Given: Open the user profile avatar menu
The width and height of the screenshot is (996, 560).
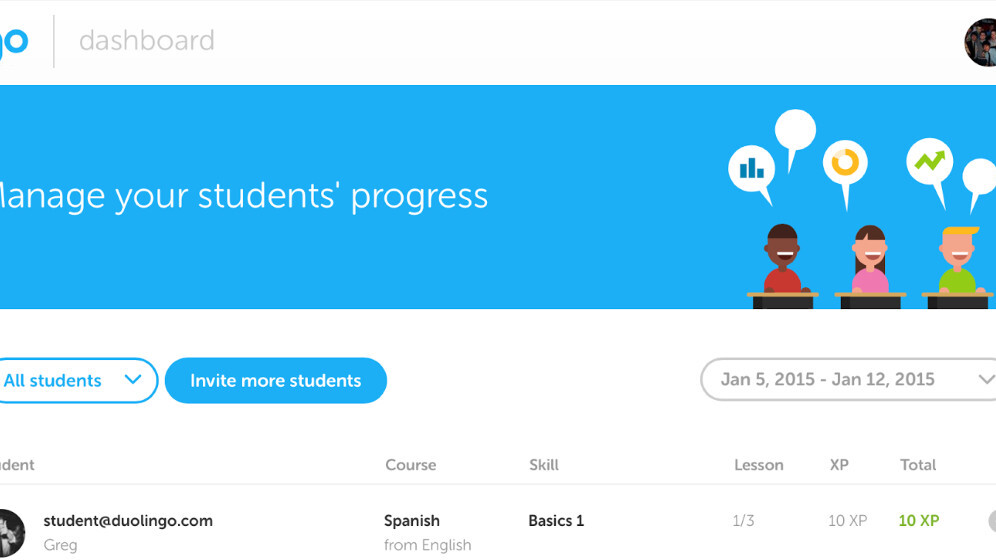Looking at the screenshot, I should pyautogui.click(x=981, y=43).
